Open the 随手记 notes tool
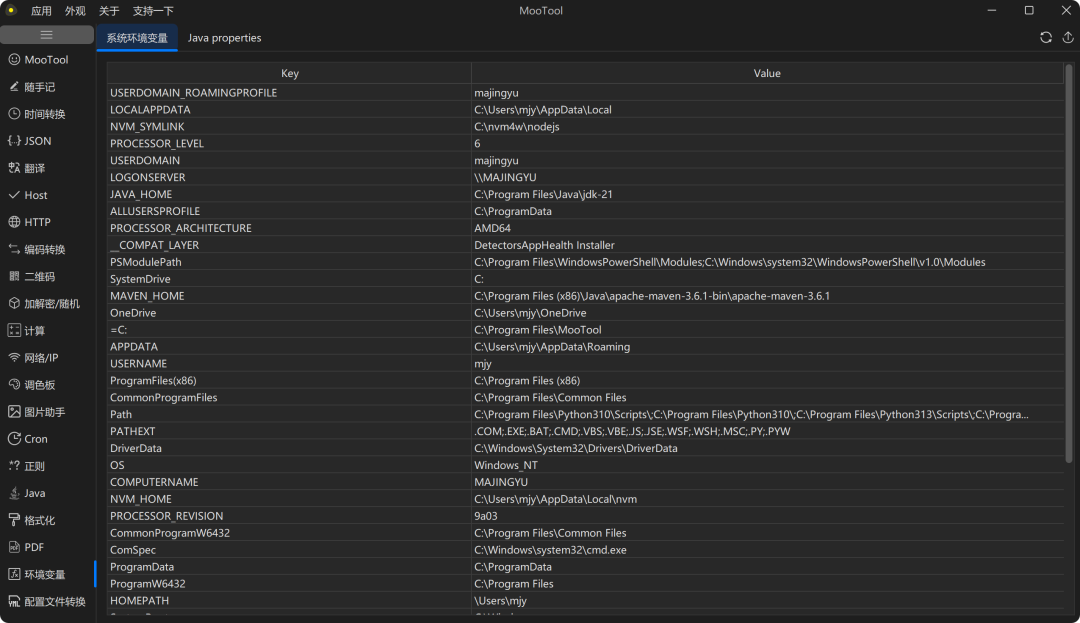 point(40,87)
